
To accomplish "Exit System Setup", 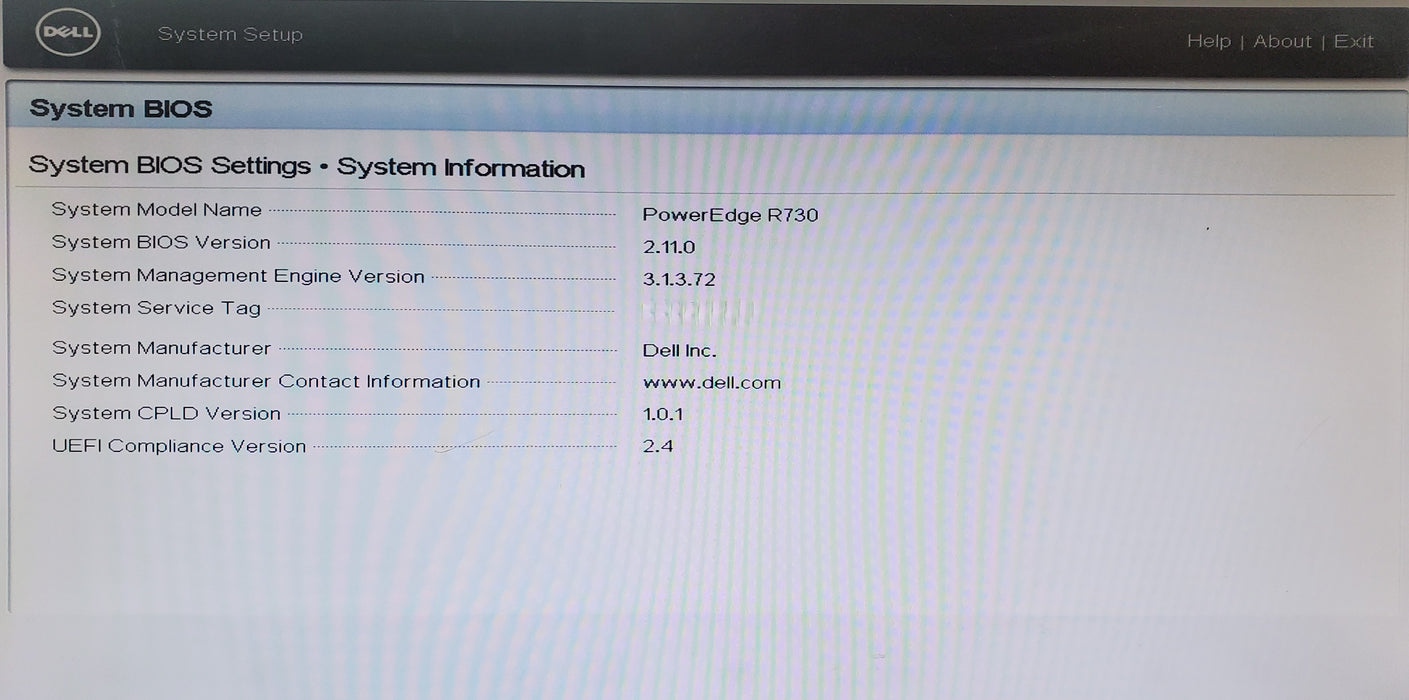I will 1353,41.
